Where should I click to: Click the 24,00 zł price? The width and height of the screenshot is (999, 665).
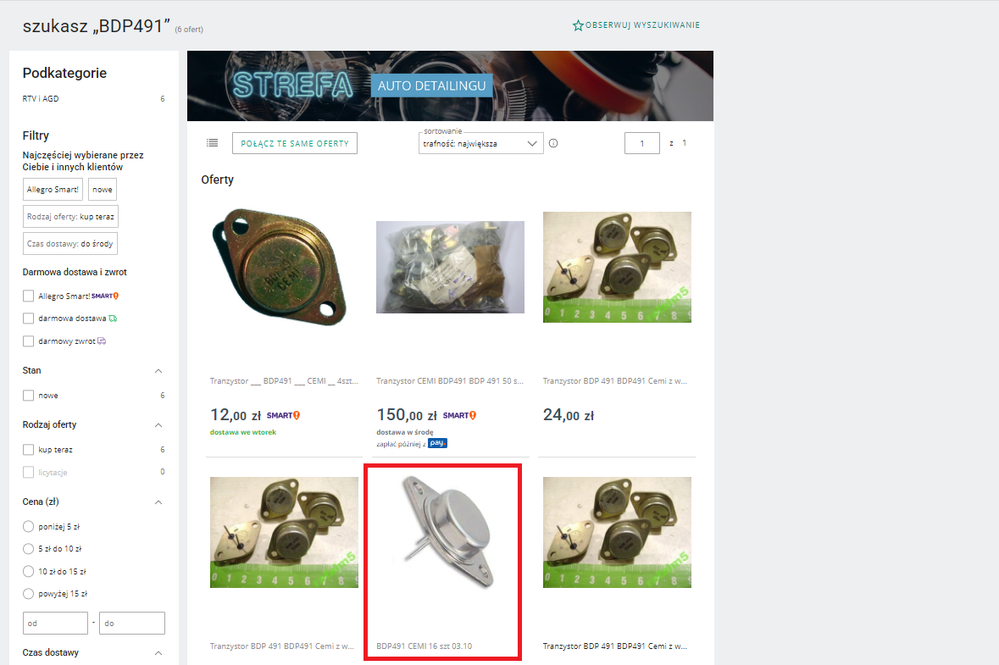tap(568, 415)
